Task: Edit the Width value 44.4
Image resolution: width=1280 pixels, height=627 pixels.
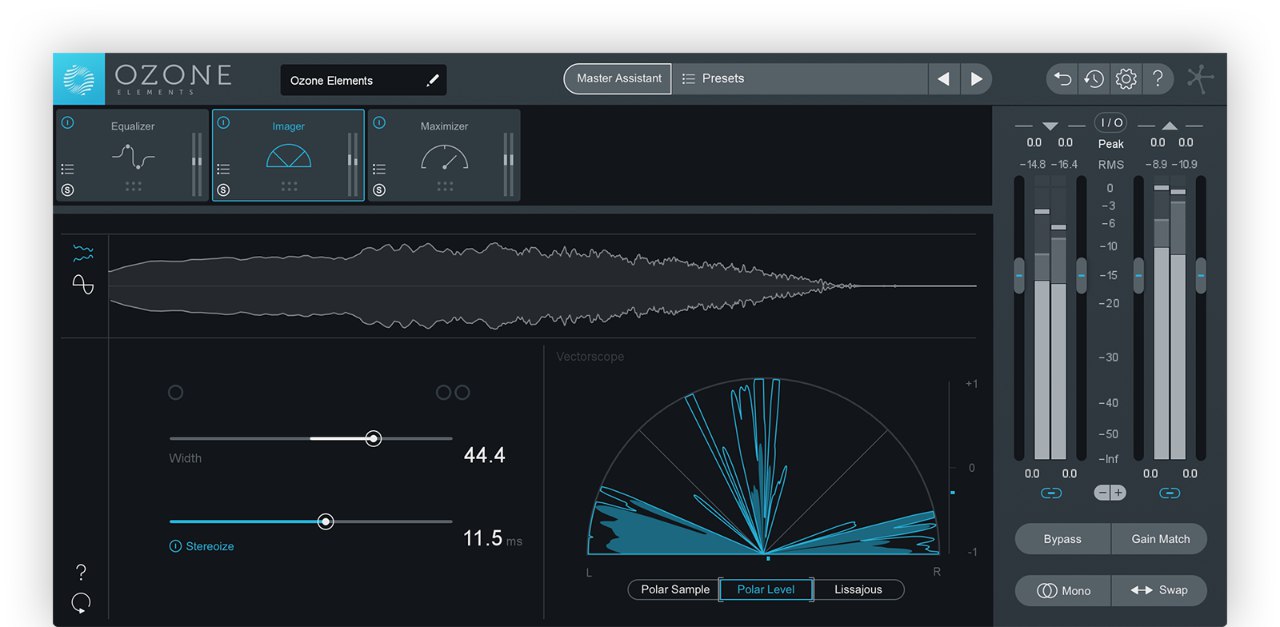Action: point(484,456)
